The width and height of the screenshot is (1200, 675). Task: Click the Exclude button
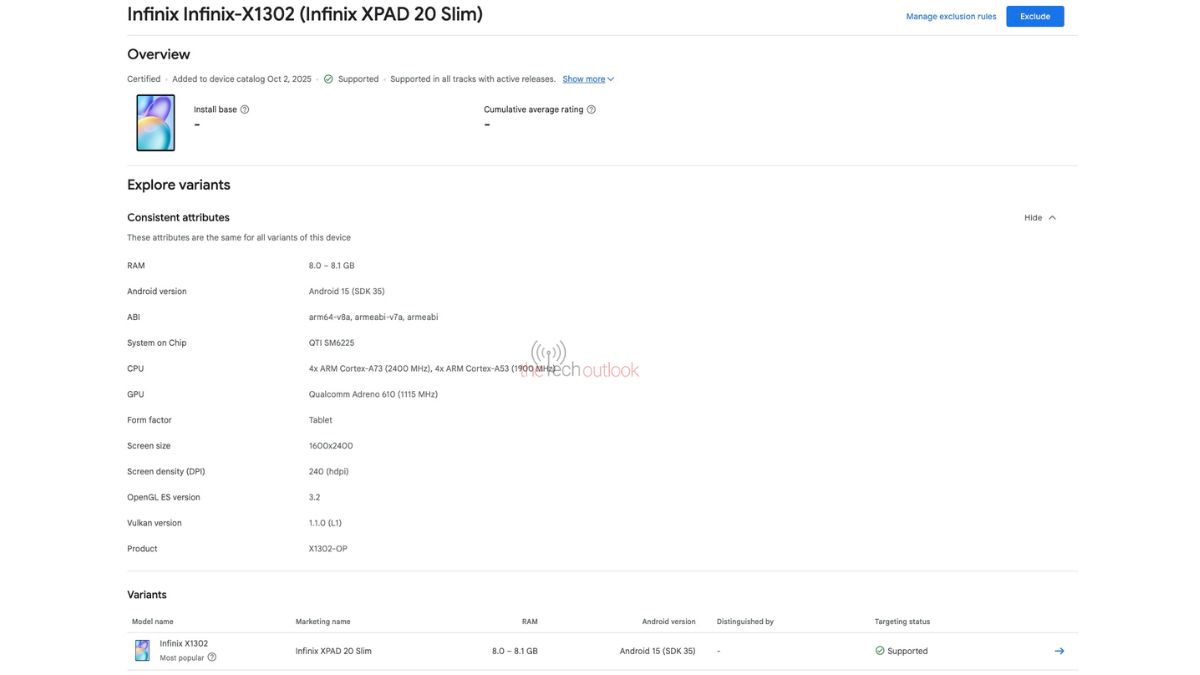click(x=1035, y=16)
